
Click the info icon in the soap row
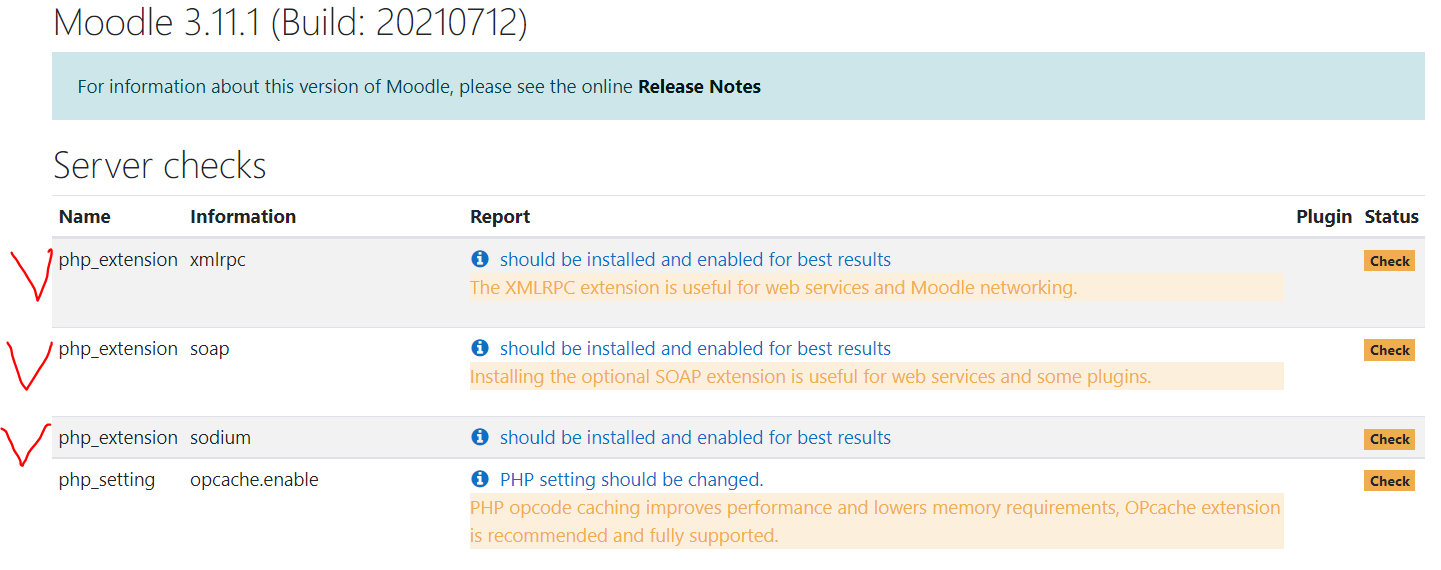[480, 349]
